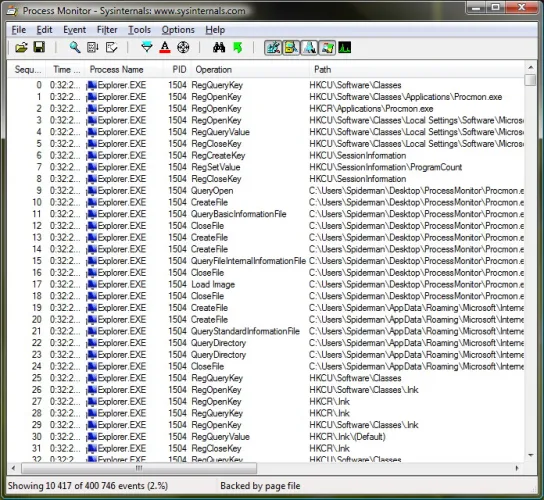
Task: Select path HKCU\Software\Classes\Applications\Procmon.exe
Action: tap(406, 97)
